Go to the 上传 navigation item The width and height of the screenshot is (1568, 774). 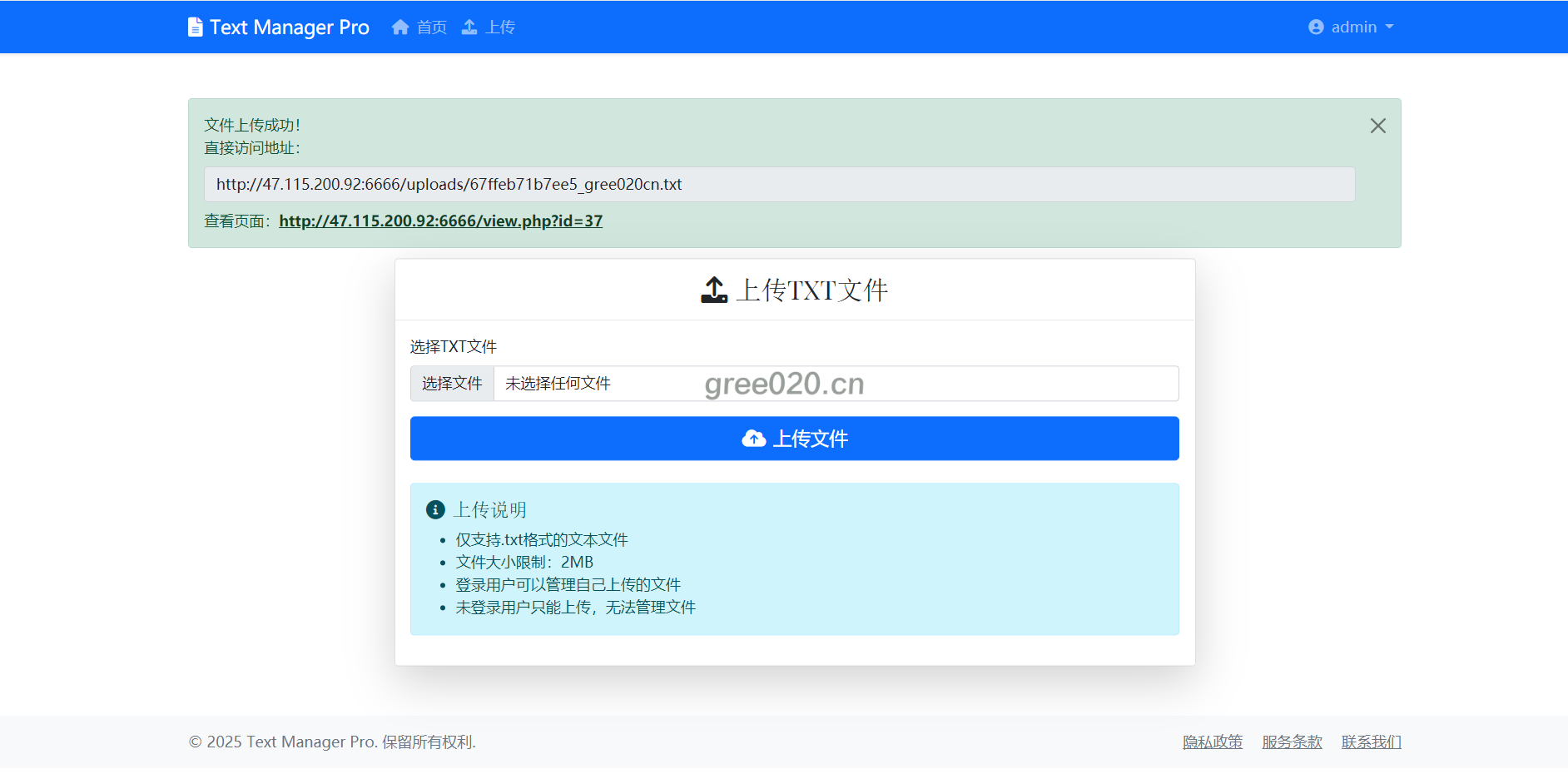pos(500,27)
